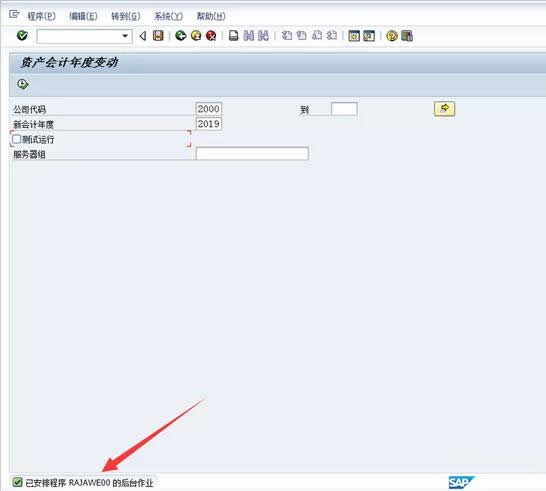Click the yellow Exit arrow icon

(x=196, y=36)
